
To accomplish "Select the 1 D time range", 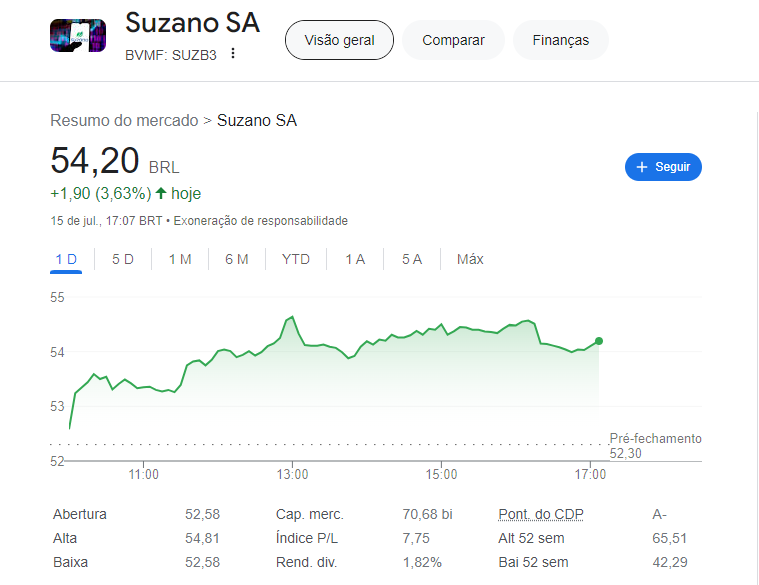I will click(66, 259).
